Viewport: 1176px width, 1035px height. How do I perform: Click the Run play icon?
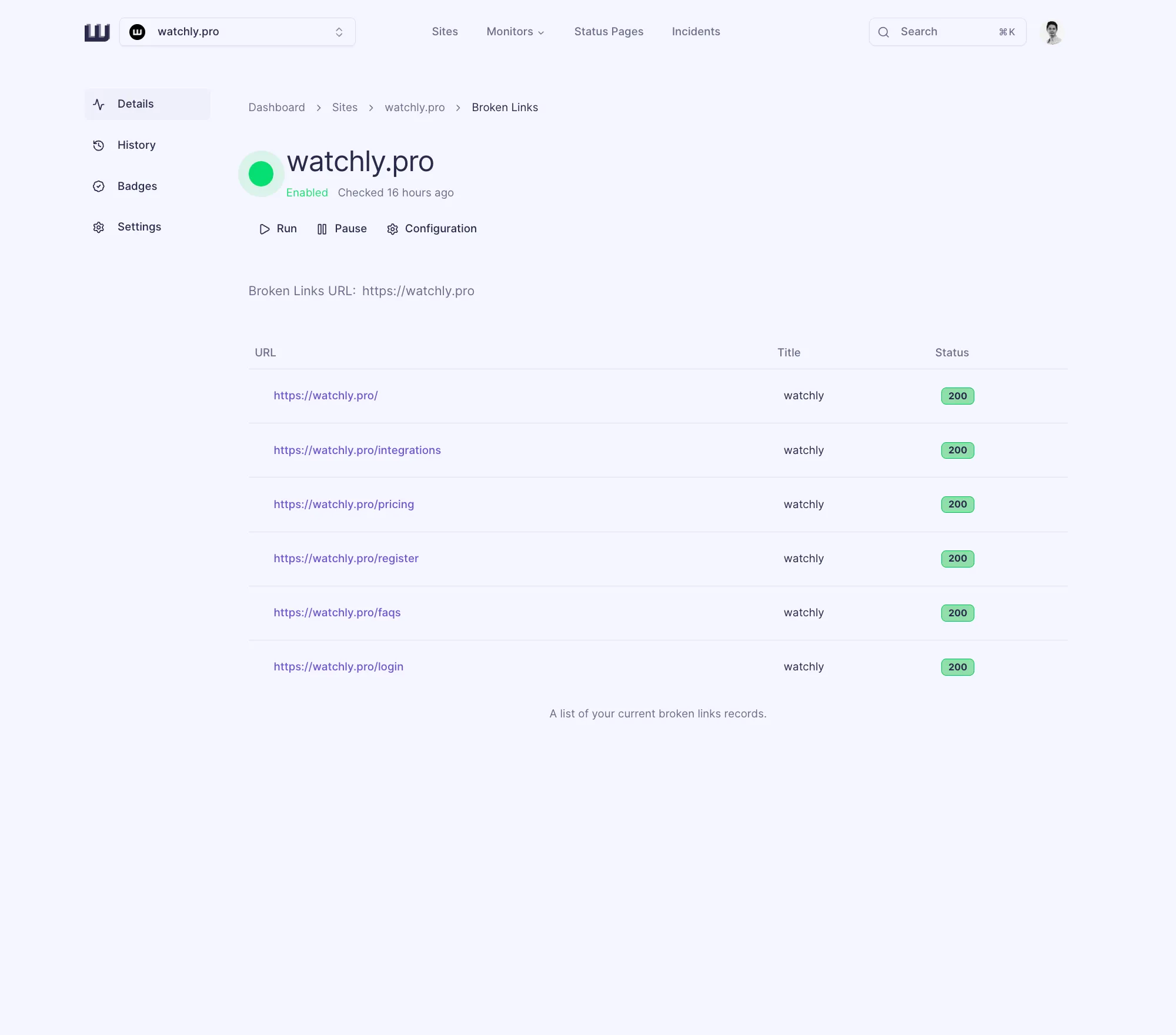[265, 229]
